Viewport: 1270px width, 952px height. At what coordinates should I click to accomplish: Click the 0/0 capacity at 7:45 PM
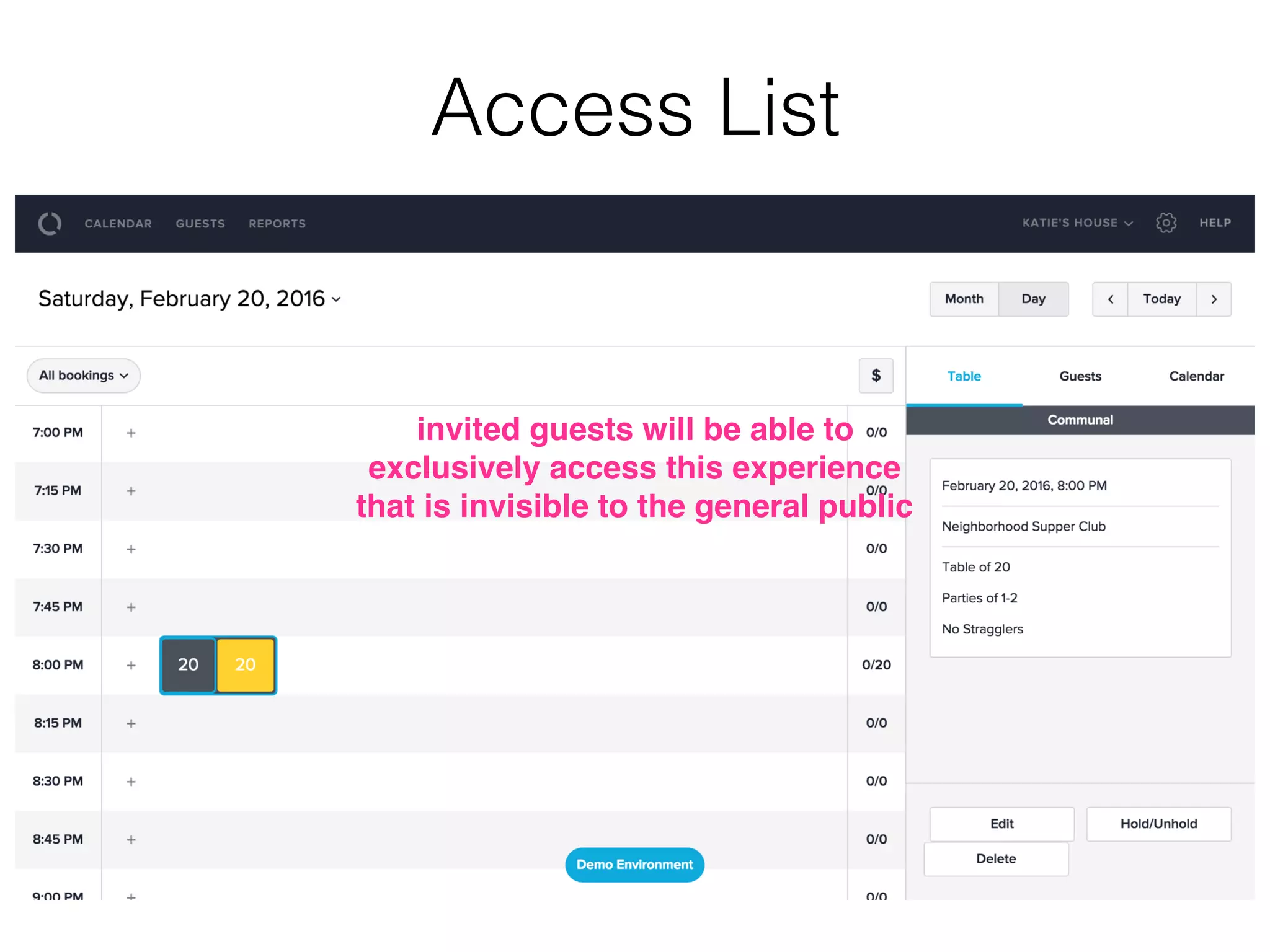tap(876, 607)
